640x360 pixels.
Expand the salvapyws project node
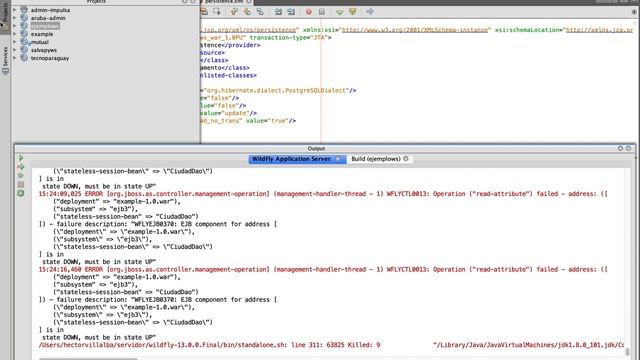click(x=15, y=50)
